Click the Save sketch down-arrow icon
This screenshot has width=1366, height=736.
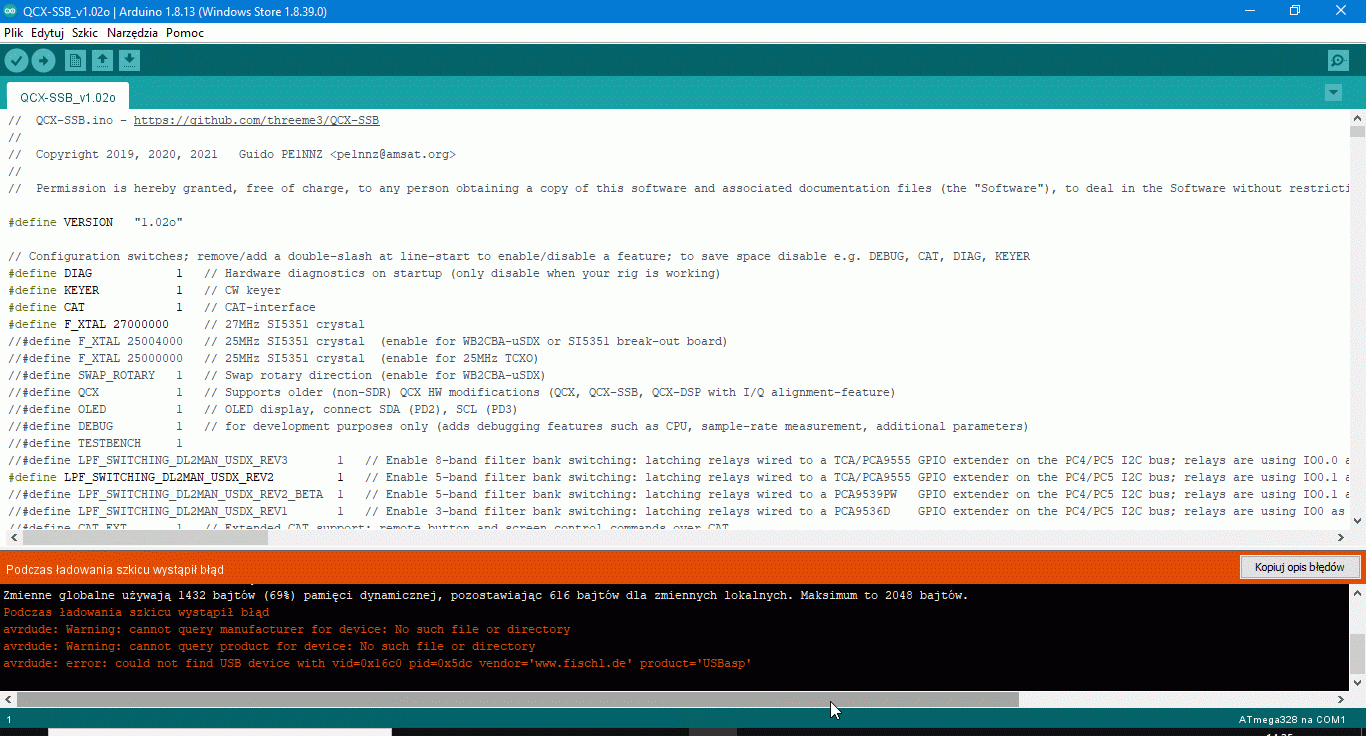coord(129,61)
